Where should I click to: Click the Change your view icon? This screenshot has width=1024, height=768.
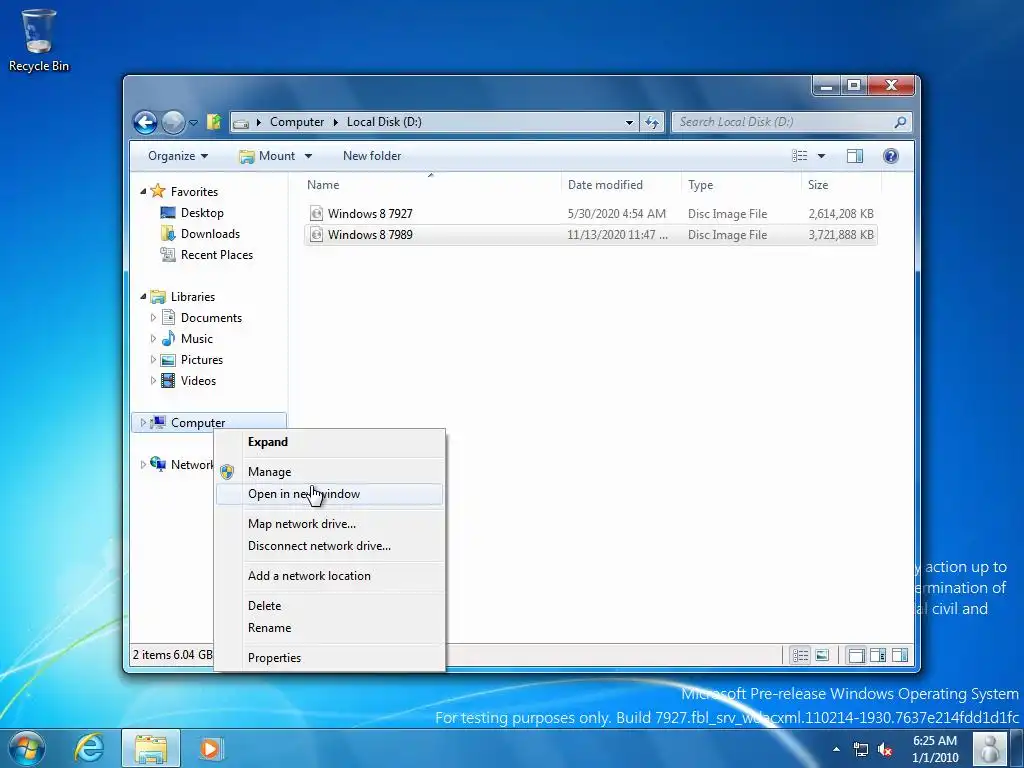pos(799,156)
